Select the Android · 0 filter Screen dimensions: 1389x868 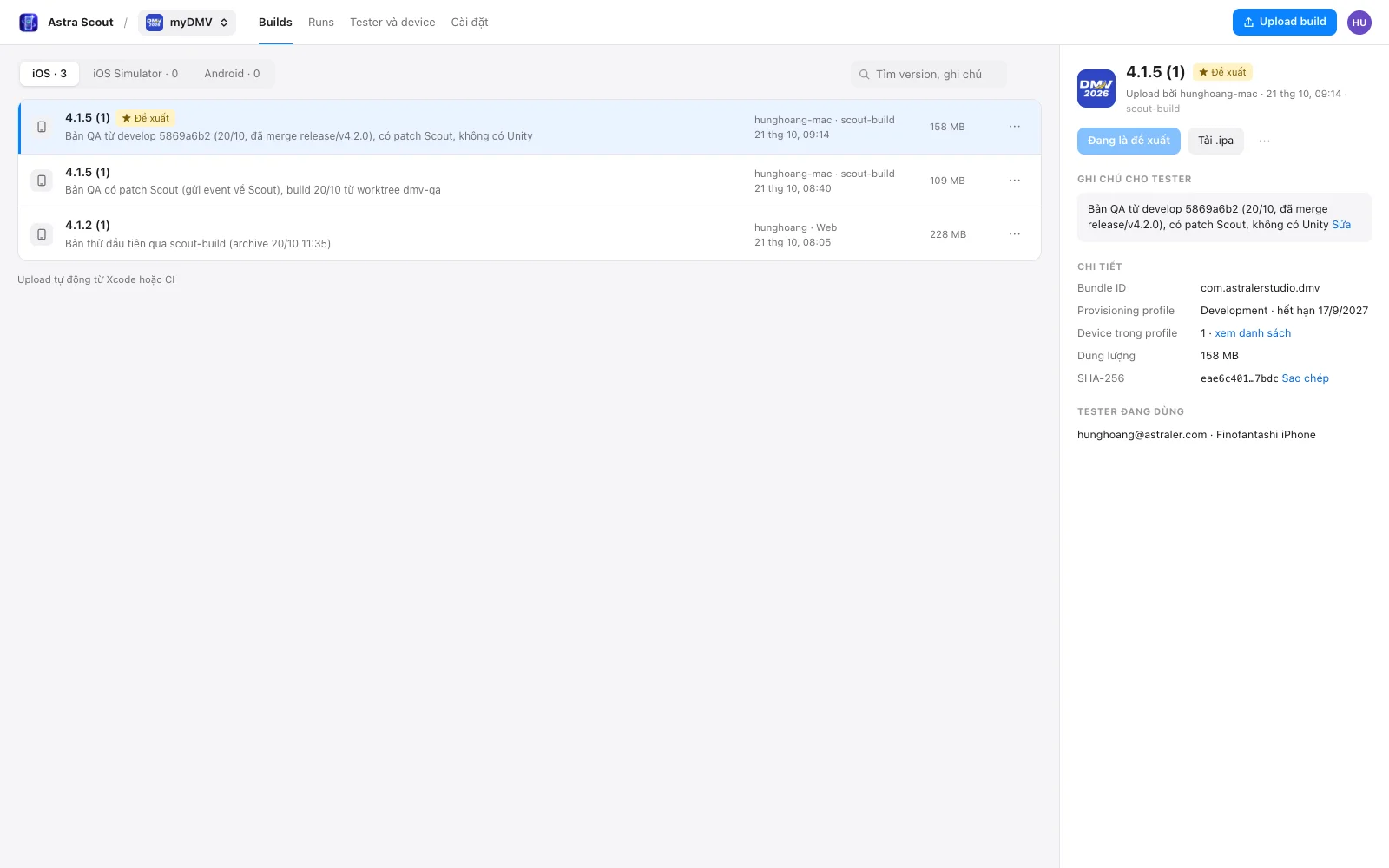click(232, 74)
